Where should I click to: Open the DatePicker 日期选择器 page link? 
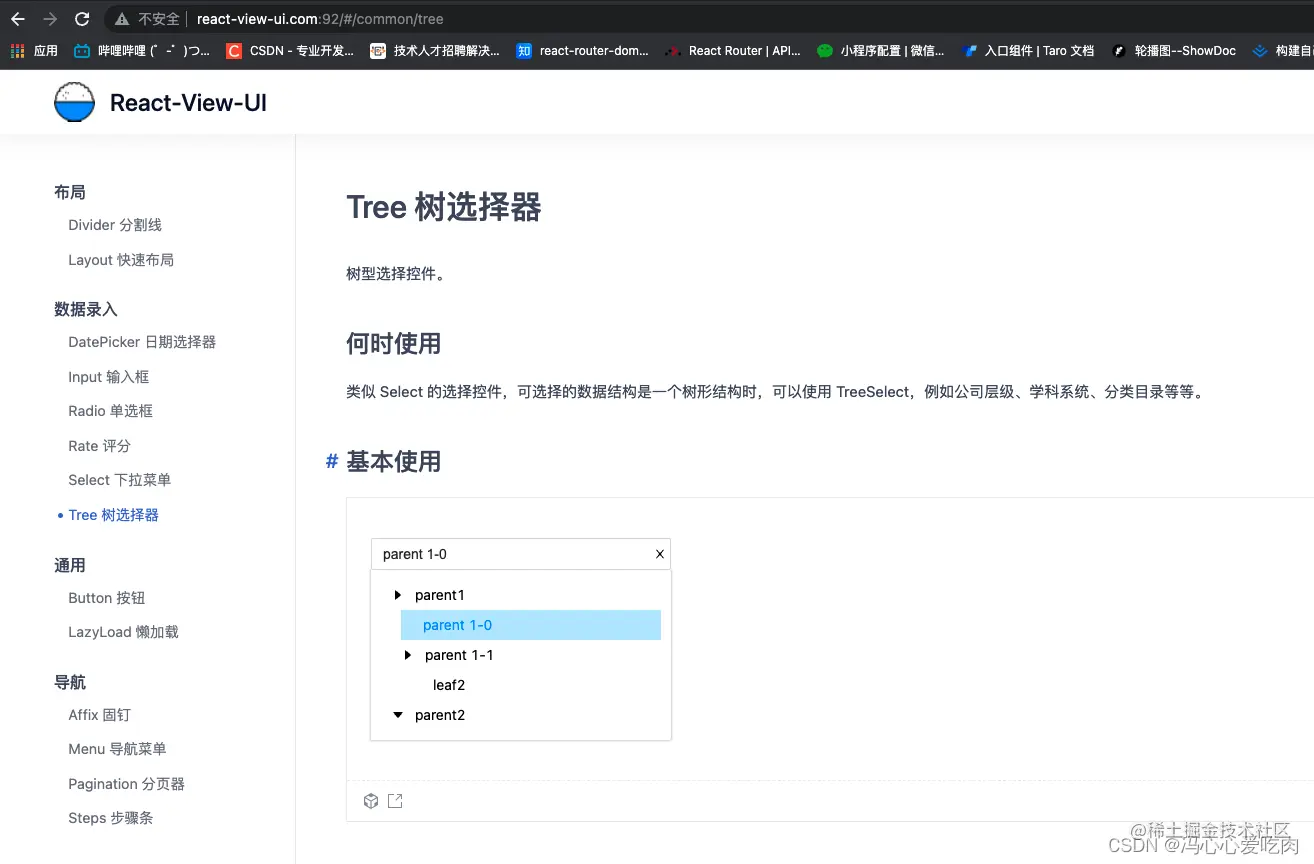coord(141,341)
